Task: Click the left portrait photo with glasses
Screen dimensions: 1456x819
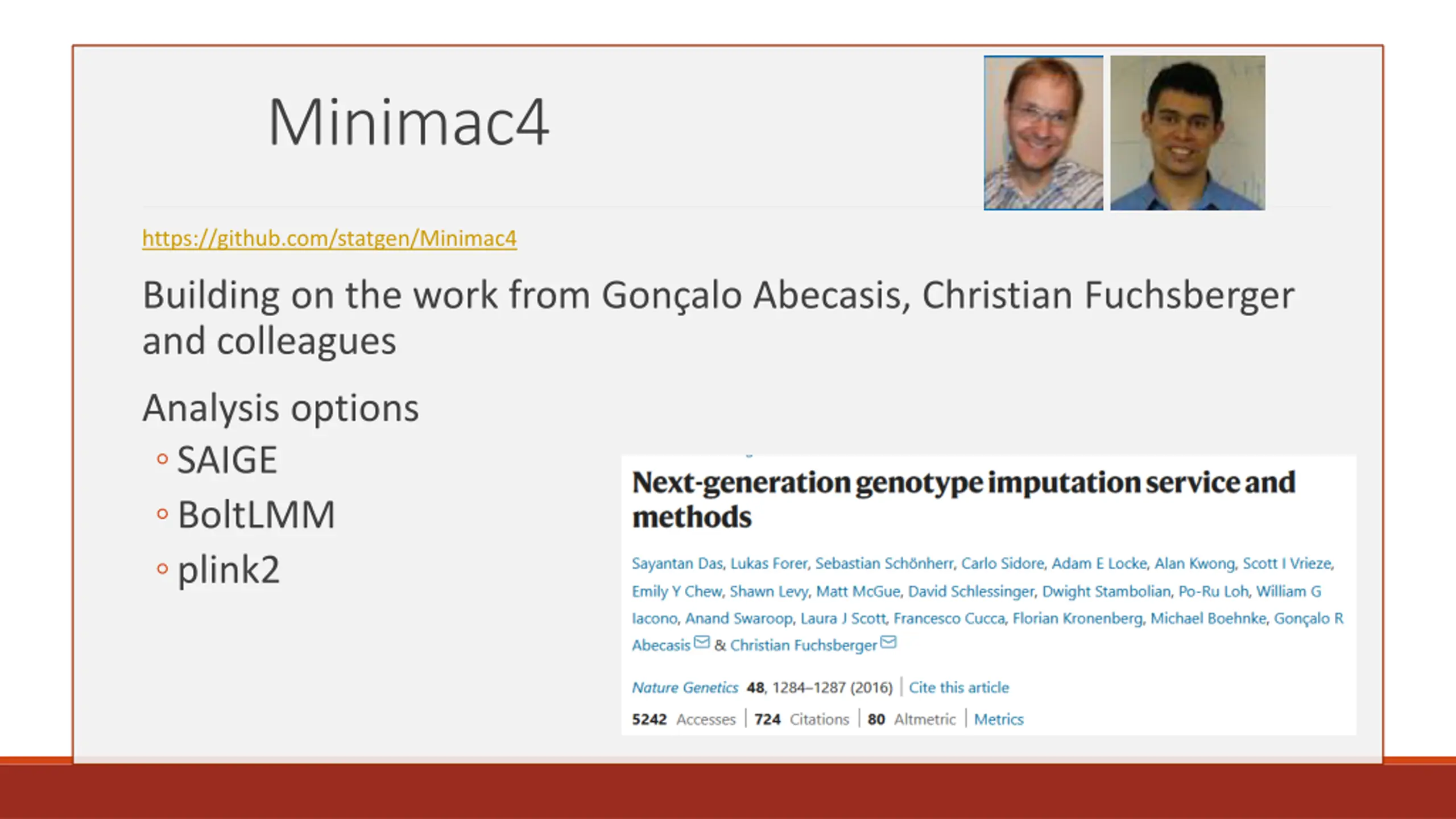Action: tap(1043, 133)
